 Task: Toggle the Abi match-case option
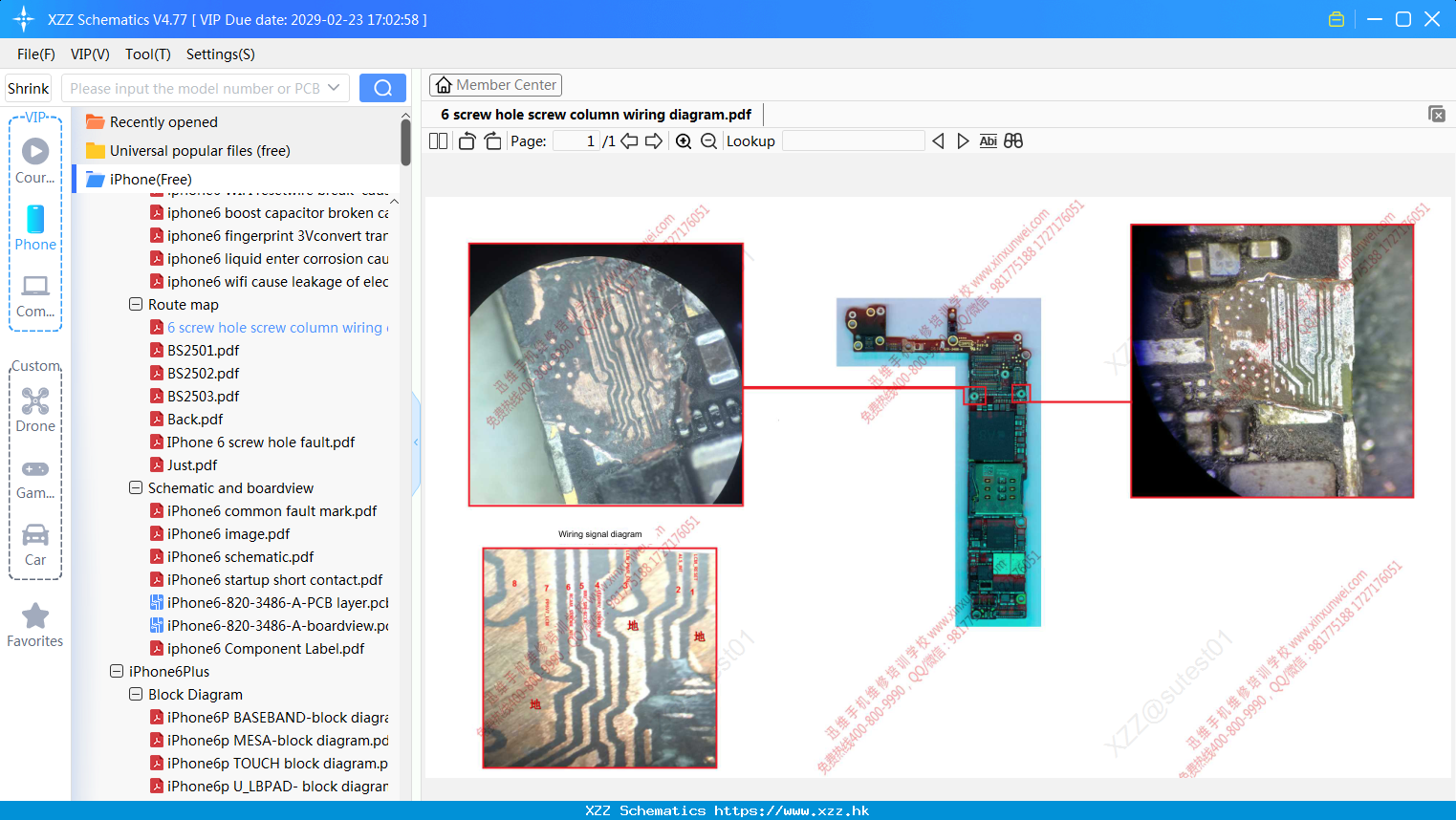coord(989,140)
